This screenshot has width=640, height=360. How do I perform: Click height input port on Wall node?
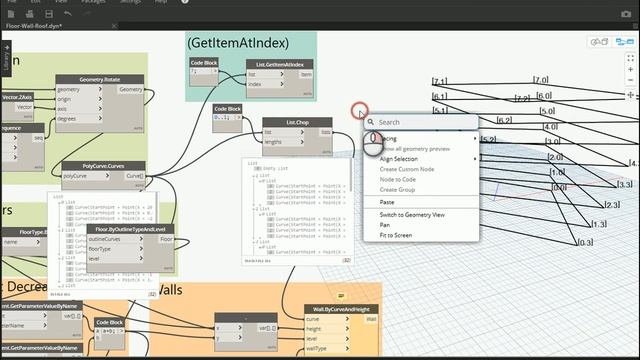(x=328, y=329)
